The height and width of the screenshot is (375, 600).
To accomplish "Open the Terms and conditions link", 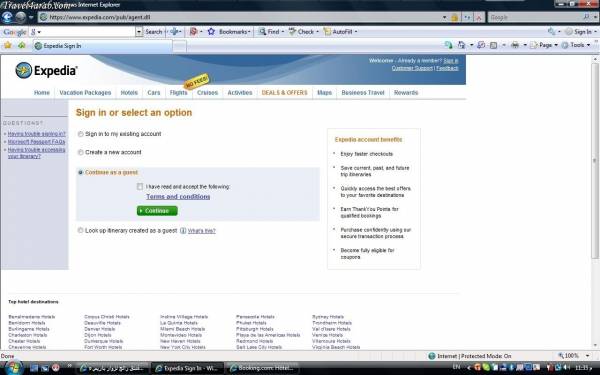I will point(178,197).
